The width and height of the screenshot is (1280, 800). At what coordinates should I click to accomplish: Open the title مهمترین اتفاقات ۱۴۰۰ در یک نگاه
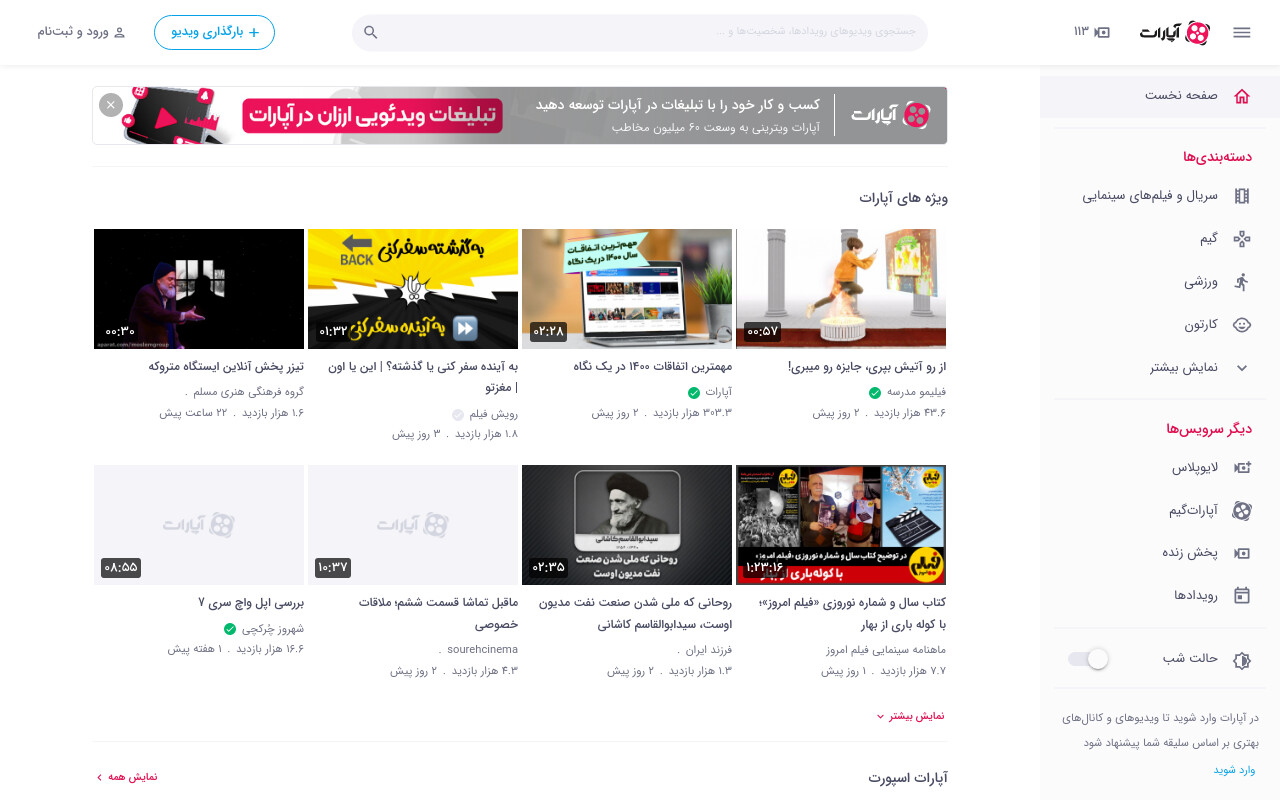point(653,367)
